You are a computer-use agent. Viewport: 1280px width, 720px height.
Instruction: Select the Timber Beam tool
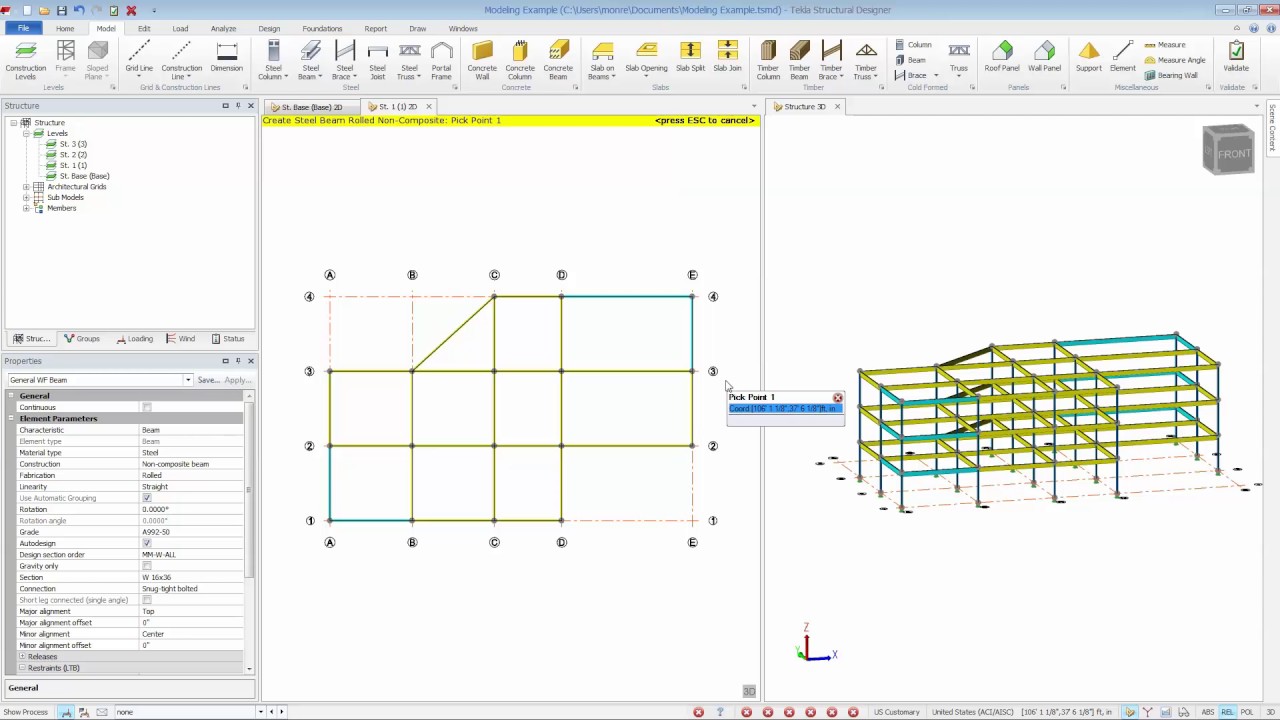pos(799,60)
